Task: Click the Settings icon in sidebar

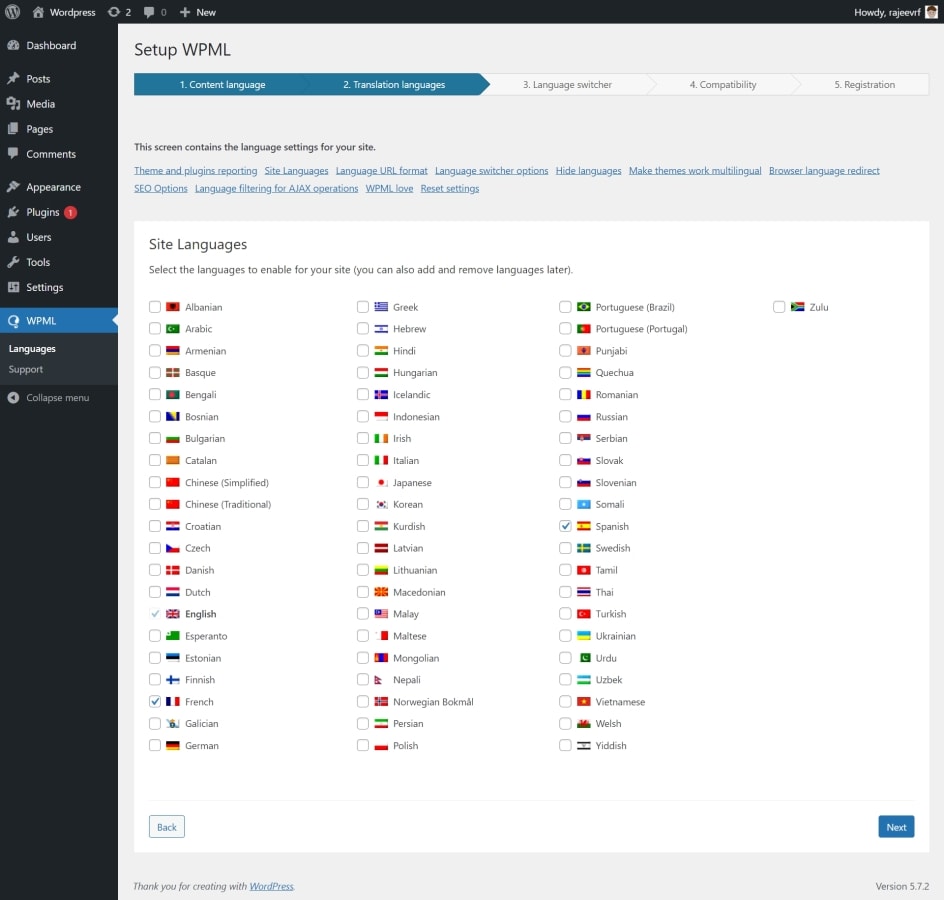Action: point(13,287)
